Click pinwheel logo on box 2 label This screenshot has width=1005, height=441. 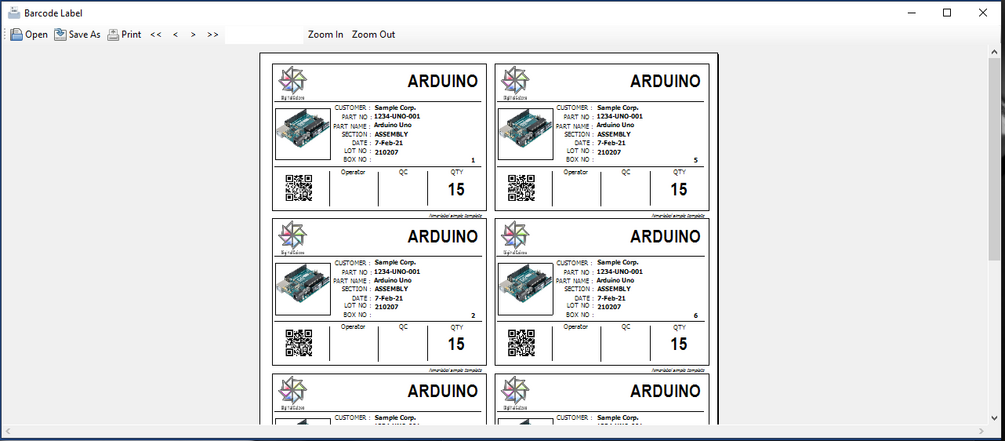[x=292, y=236]
